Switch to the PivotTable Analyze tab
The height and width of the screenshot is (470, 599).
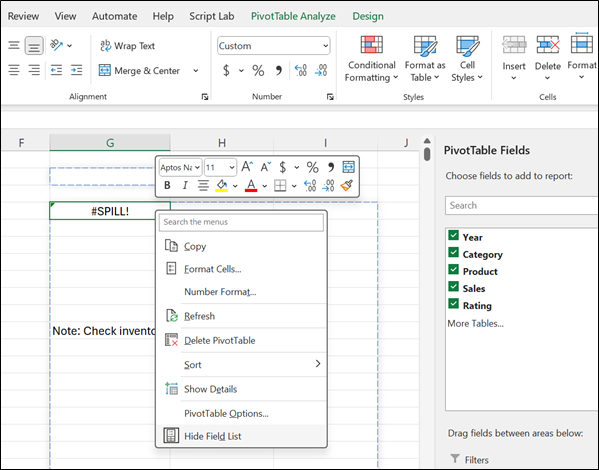[x=293, y=16]
